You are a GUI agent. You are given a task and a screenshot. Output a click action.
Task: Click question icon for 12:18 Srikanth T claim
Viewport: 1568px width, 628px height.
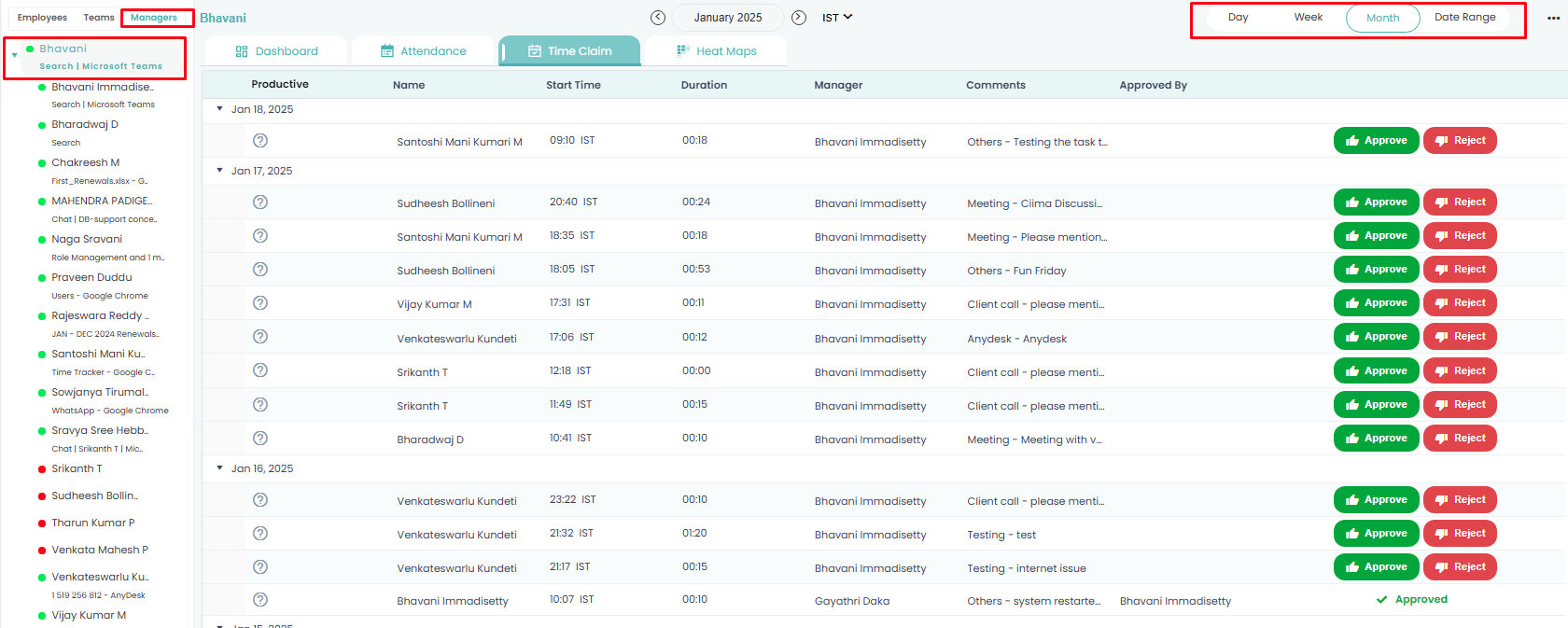click(260, 370)
